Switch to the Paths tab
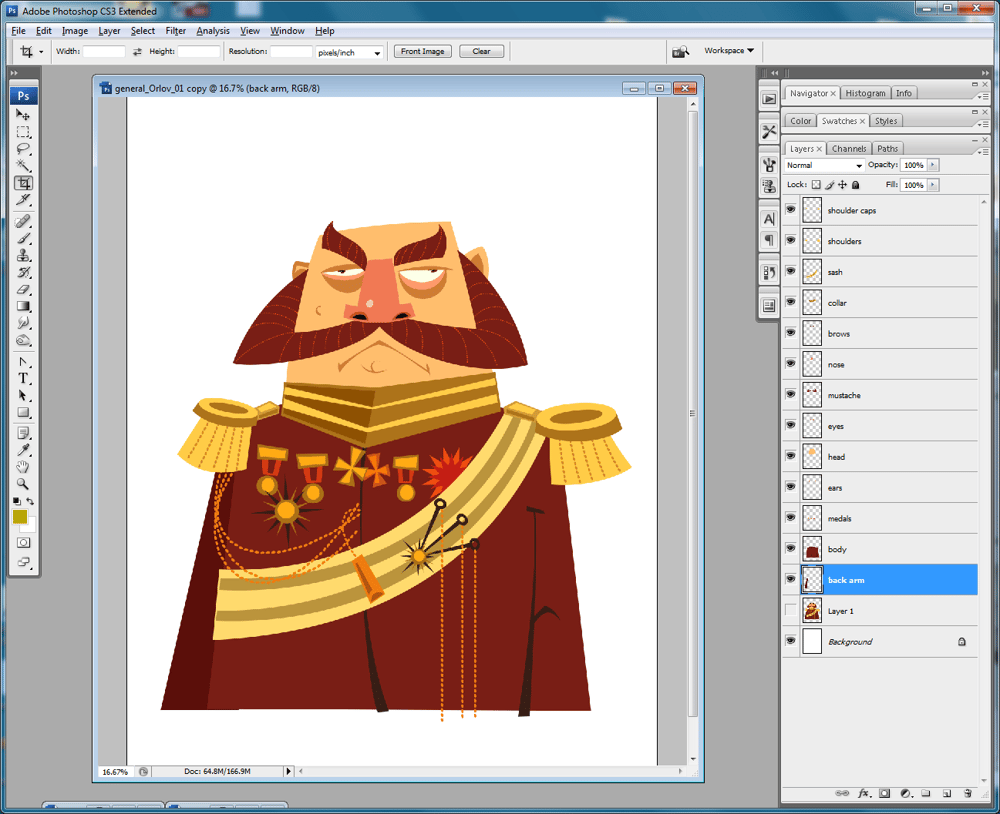 pos(887,149)
